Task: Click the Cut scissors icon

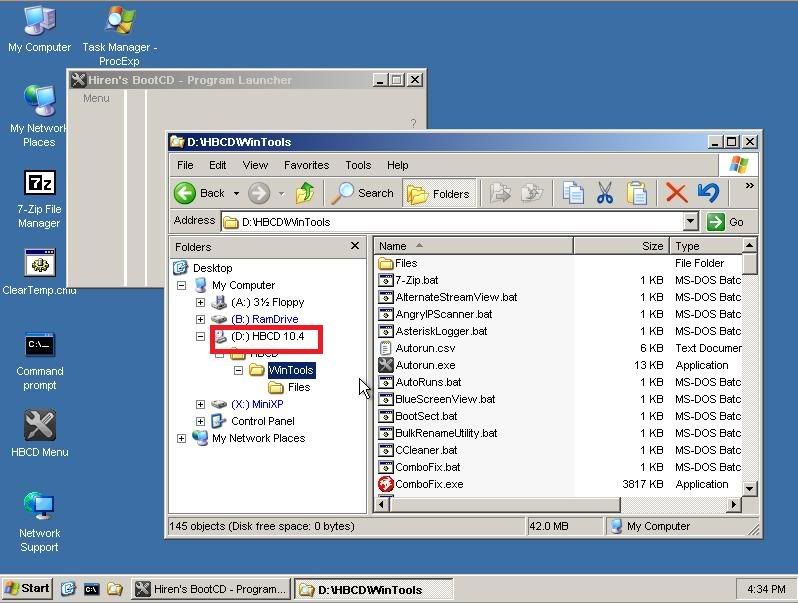Action: pos(605,193)
